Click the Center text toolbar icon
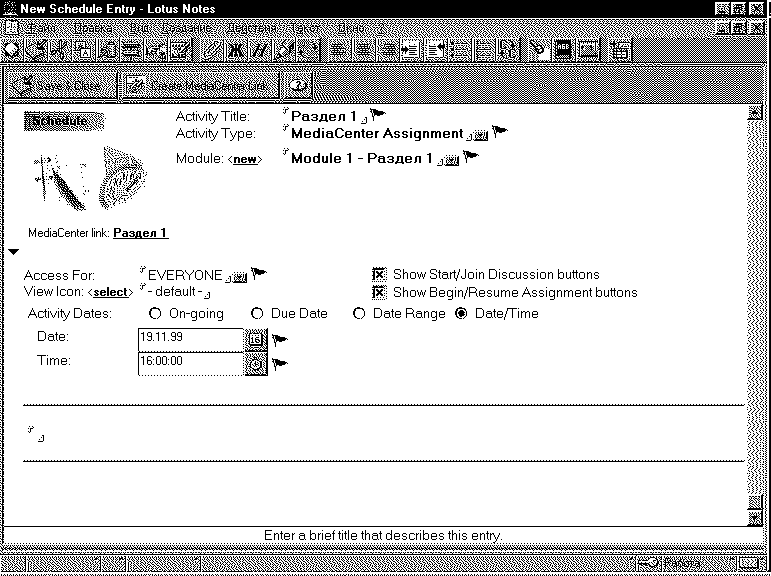Screen dimensions: 771x576 (x=362, y=51)
